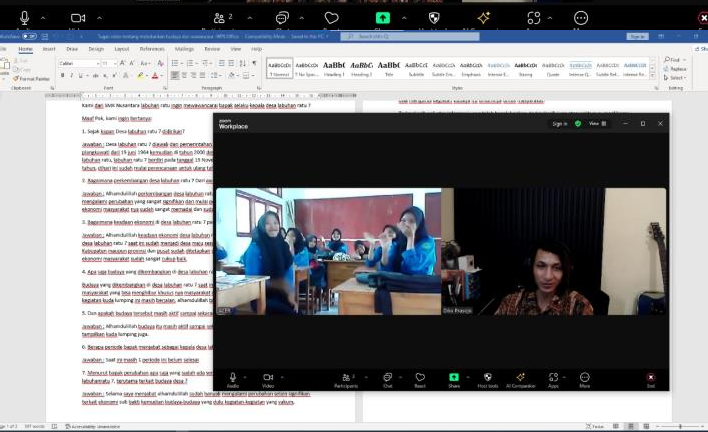Screen dimensions: 708x432
Task: Open the Layout ribbon tab
Action: click(122, 48)
